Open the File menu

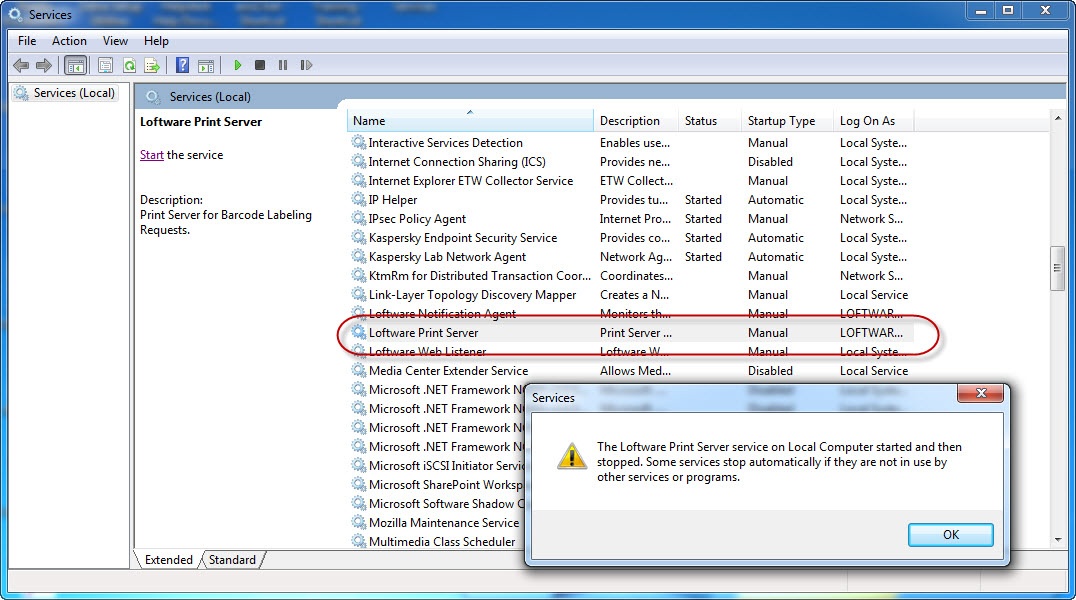click(27, 41)
